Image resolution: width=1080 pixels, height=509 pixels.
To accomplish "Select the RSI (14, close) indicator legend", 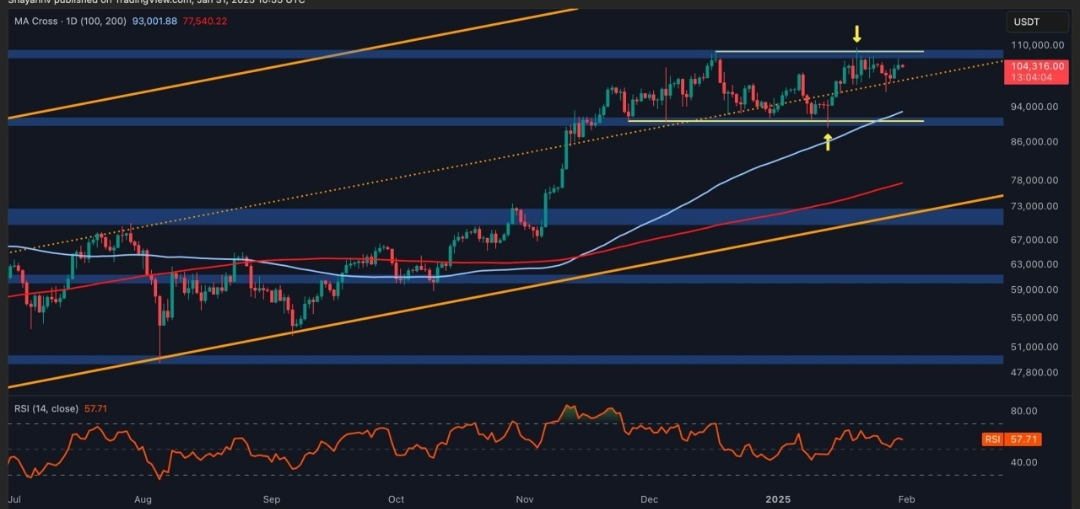I will tap(46, 409).
